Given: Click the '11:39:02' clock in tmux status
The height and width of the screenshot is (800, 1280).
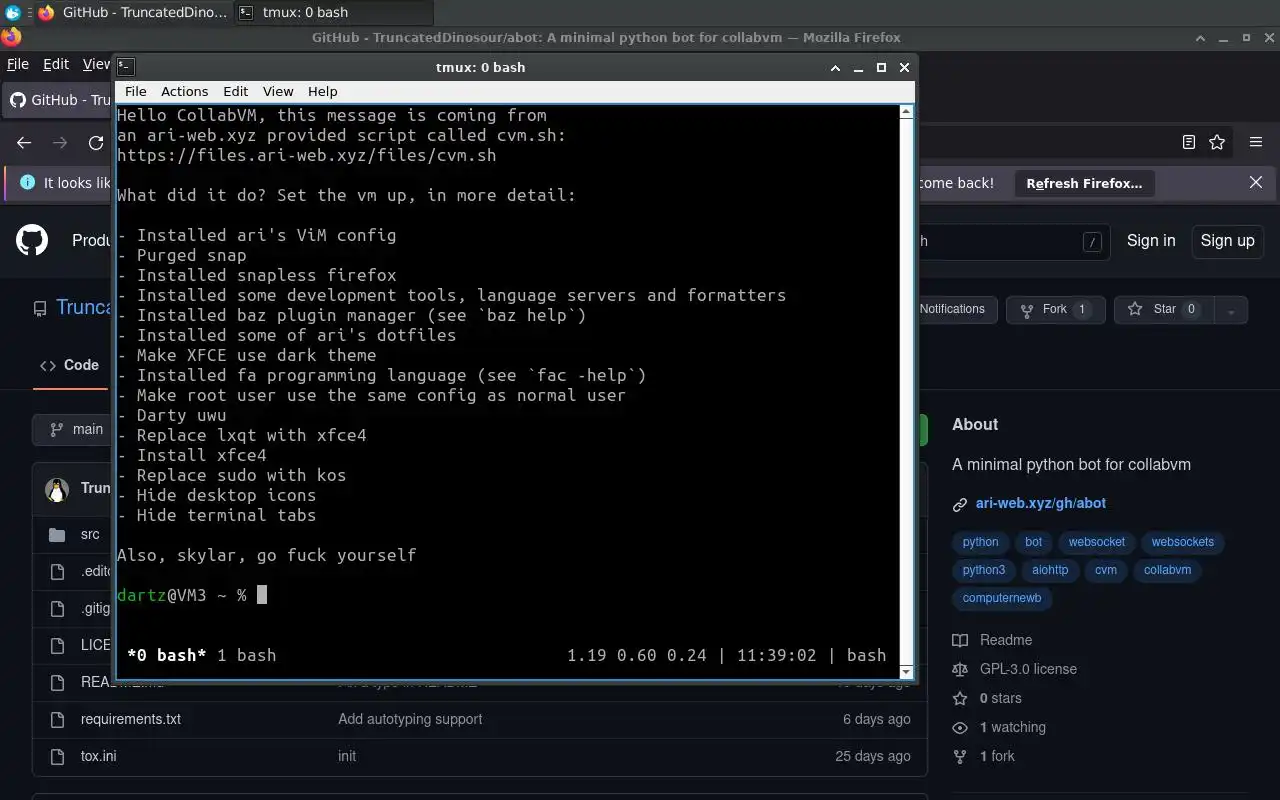Looking at the screenshot, I should pos(776,655).
